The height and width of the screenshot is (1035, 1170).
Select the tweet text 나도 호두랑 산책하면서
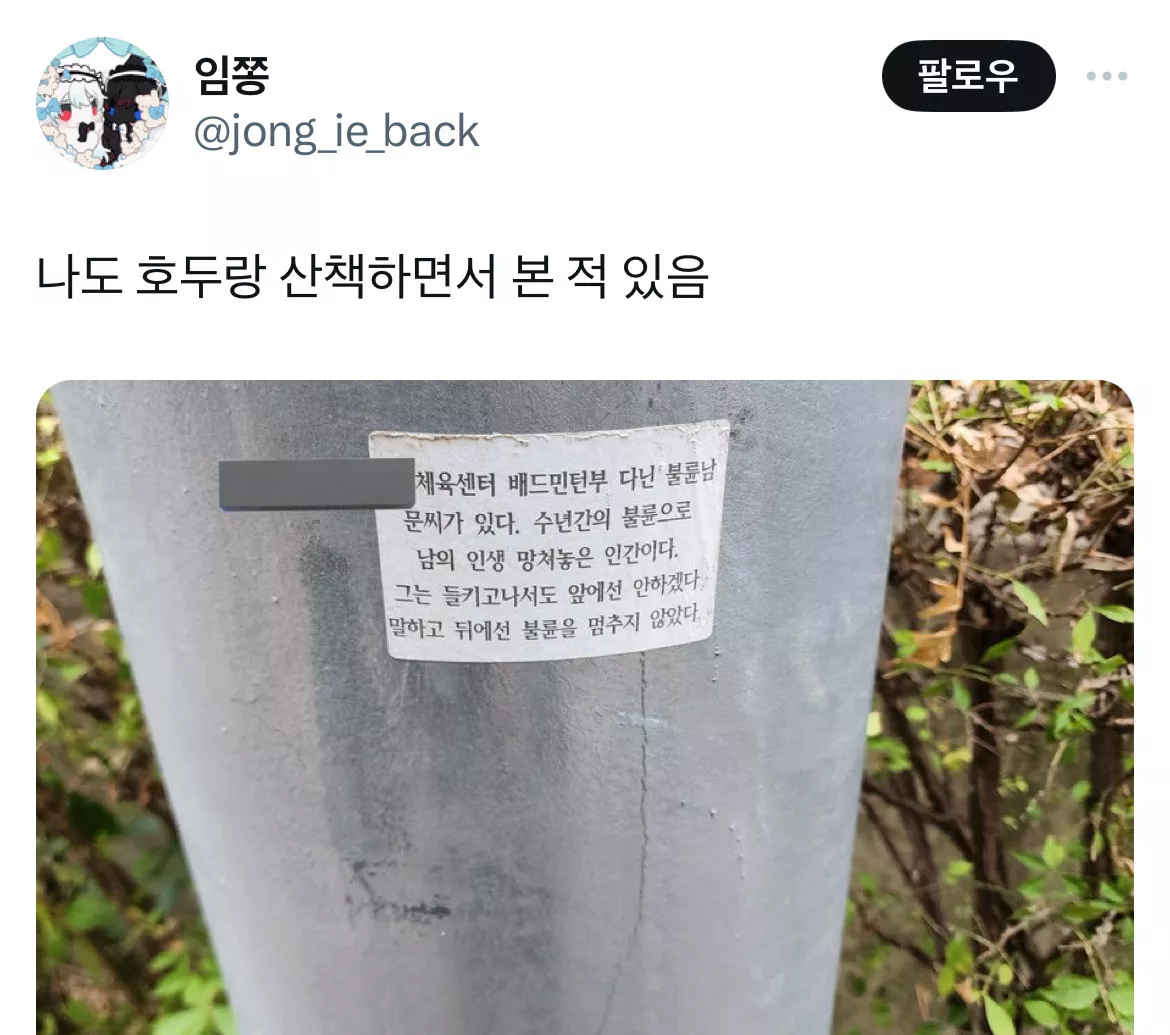click(x=266, y=277)
